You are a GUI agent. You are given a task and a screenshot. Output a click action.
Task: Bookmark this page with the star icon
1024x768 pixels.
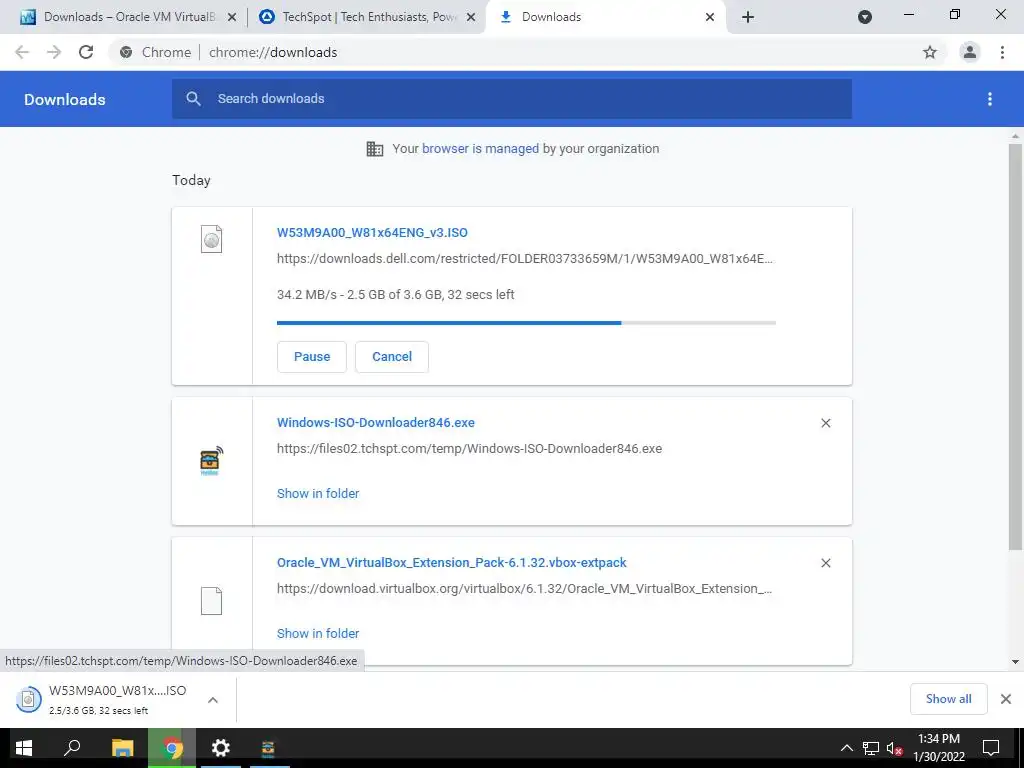pyautogui.click(x=930, y=52)
